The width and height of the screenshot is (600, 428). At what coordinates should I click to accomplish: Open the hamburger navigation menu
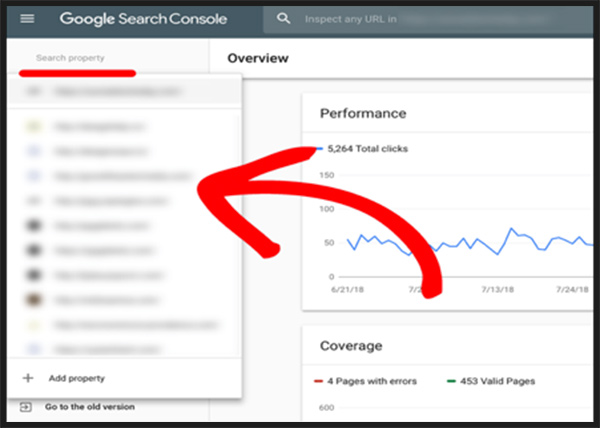coord(27,18)
